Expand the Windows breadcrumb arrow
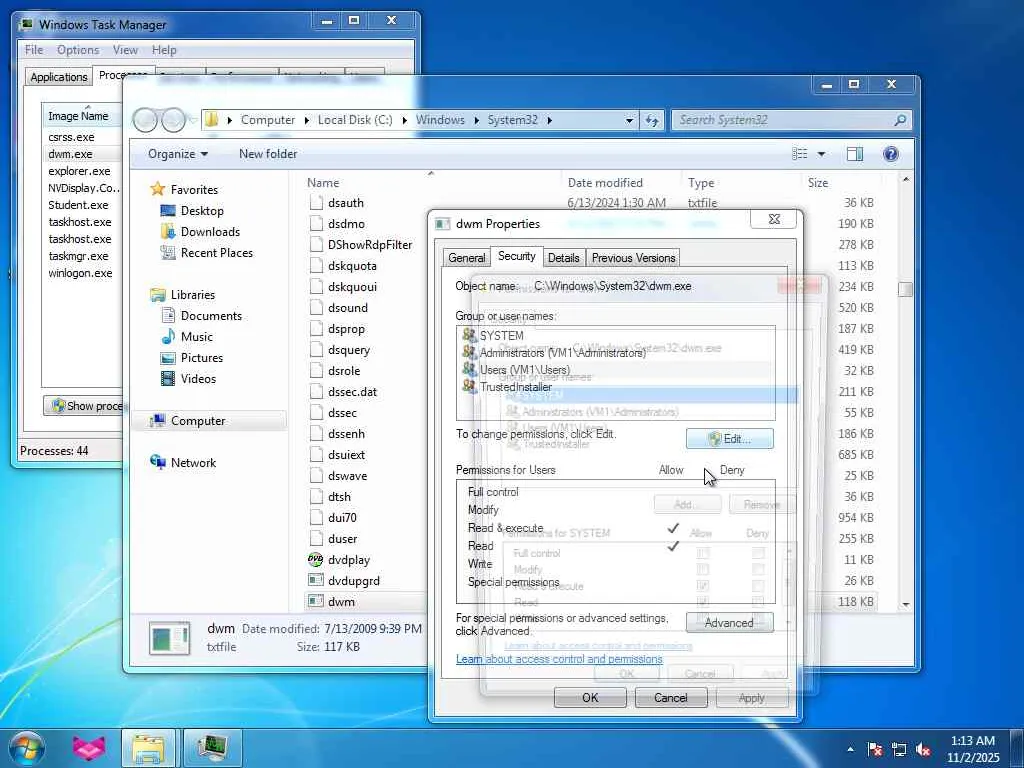The width and height of the screenshot is (1024, 768). pos(476,120)
